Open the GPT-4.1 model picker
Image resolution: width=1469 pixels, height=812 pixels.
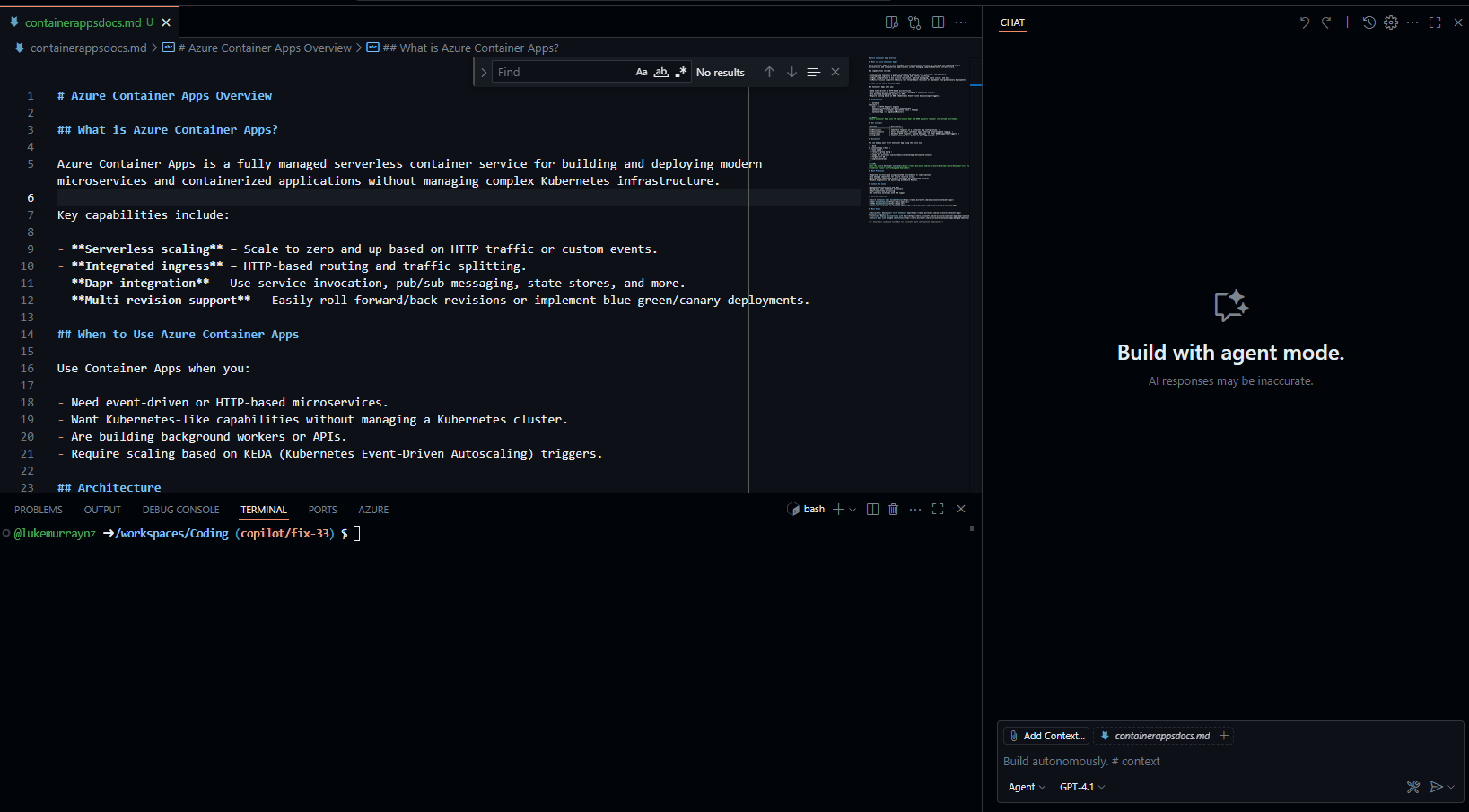(1082, 787)
